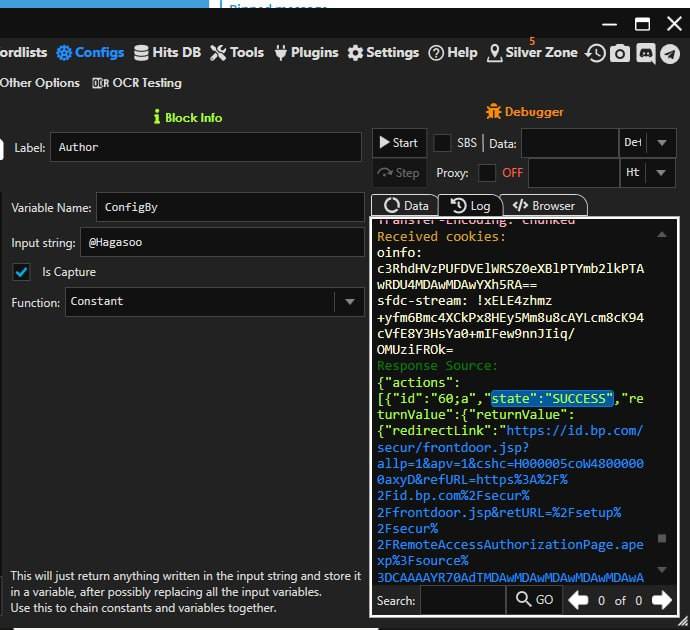Open the Tools section
The height and width of the screenshot is (630, 690).
(x=237, y=52)
